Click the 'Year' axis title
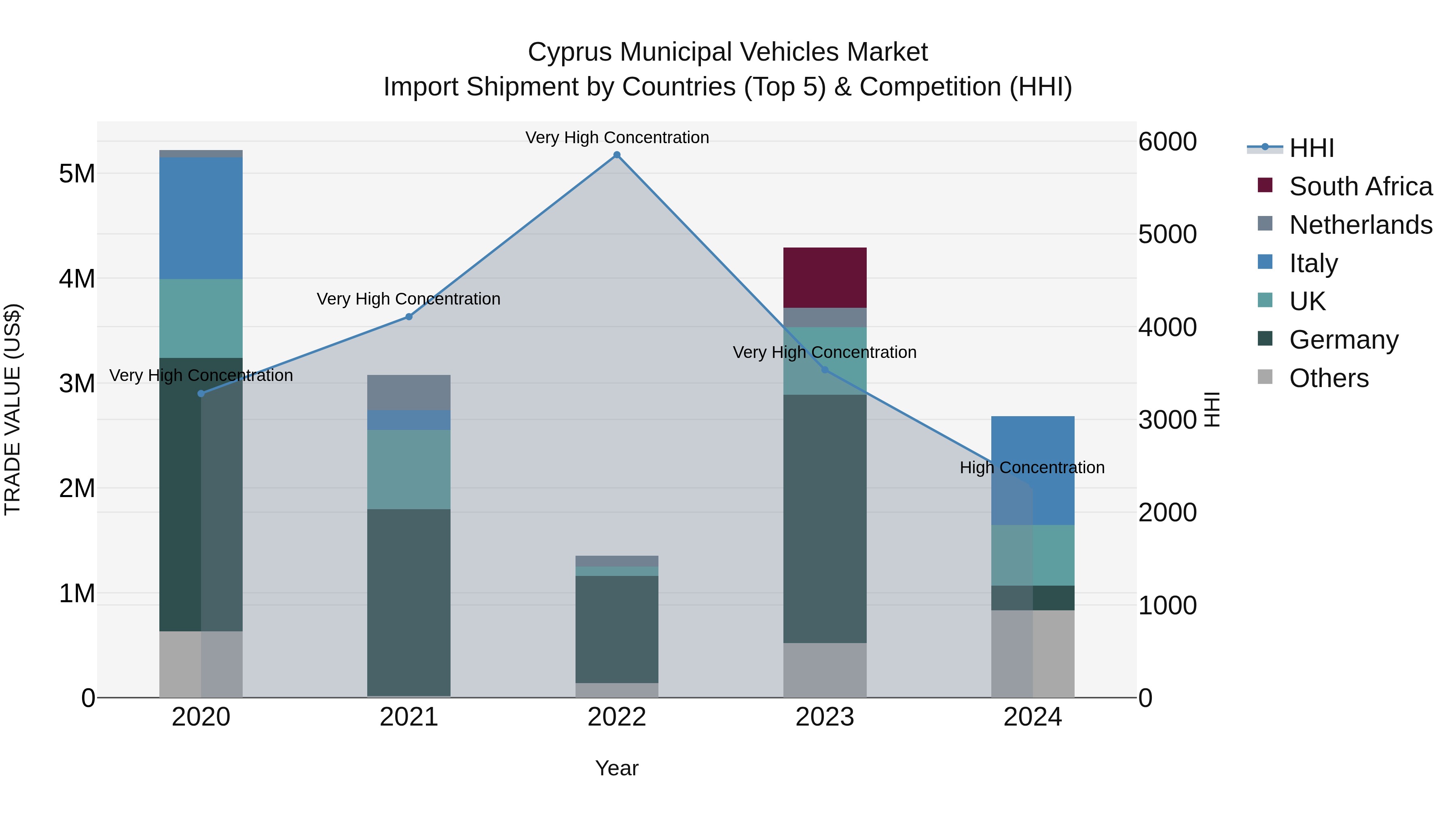The image size is (1456, 819). tap(617, 768)
